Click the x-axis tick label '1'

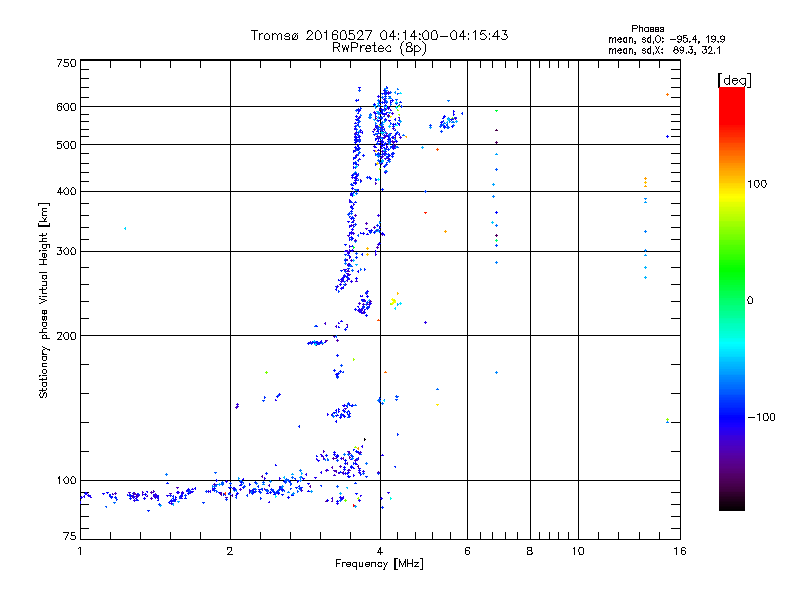pyautogui.click(x=80, y=551)
